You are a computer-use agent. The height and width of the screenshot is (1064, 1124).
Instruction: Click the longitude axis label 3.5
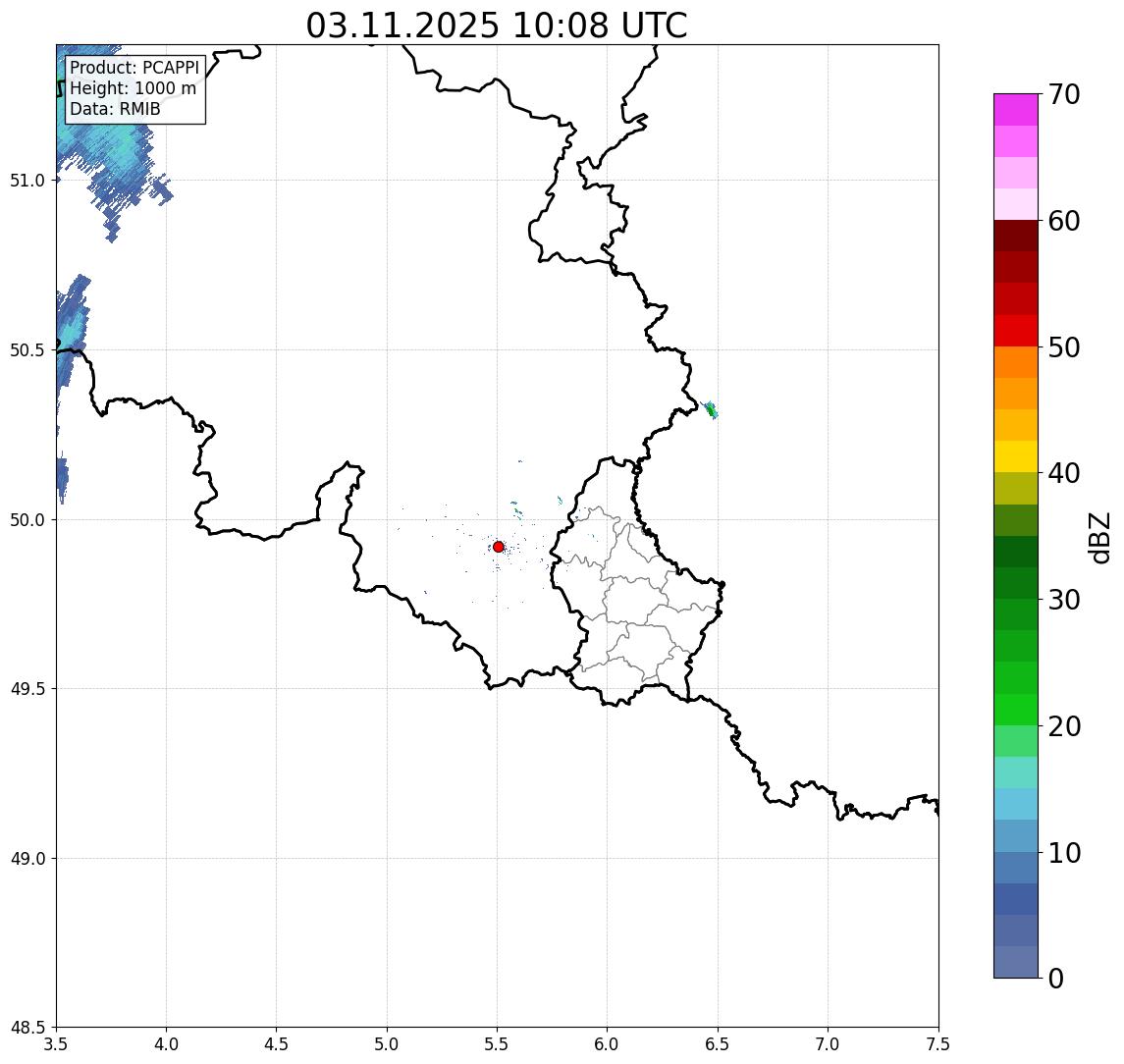click(x=56, y=1044)
